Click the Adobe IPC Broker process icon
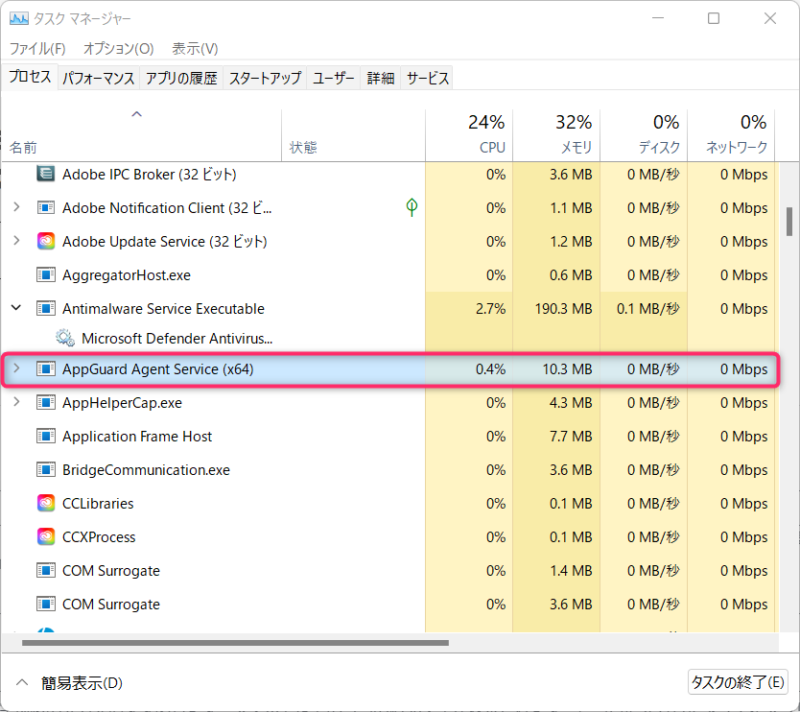The image size is (800, 712). pos(45,174)
